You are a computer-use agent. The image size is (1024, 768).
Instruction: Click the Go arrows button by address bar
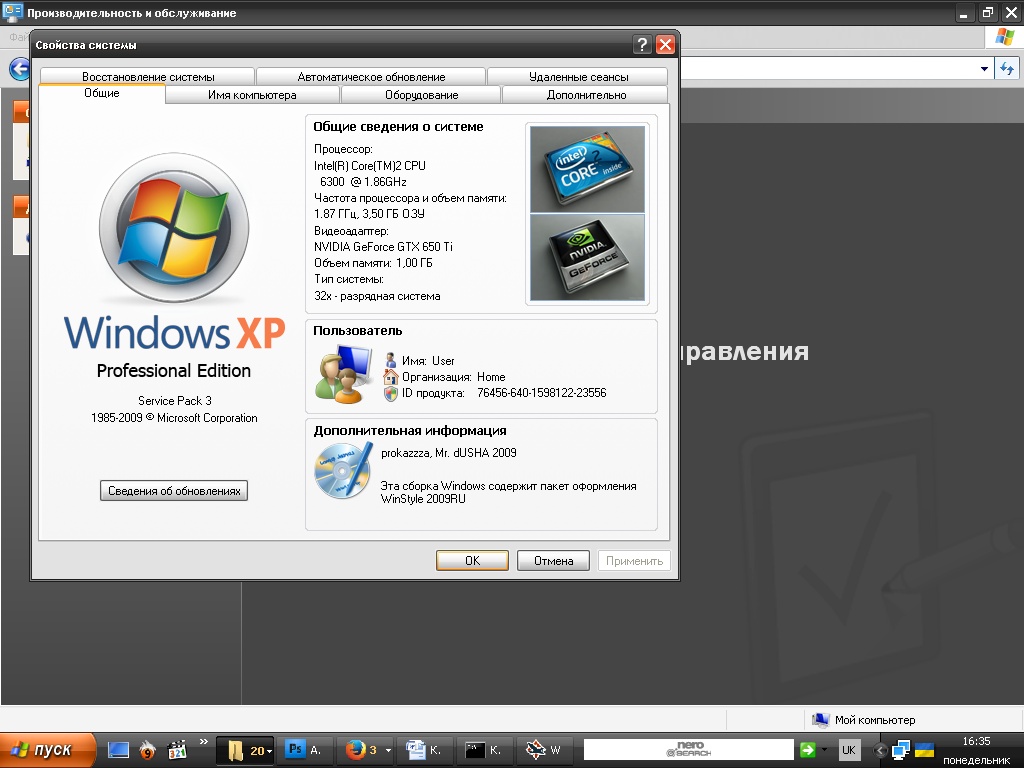click(1006, 69)
